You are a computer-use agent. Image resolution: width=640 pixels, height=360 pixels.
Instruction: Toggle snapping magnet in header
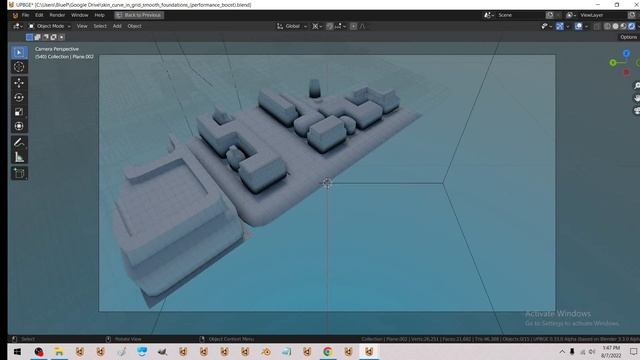point(329,26)
